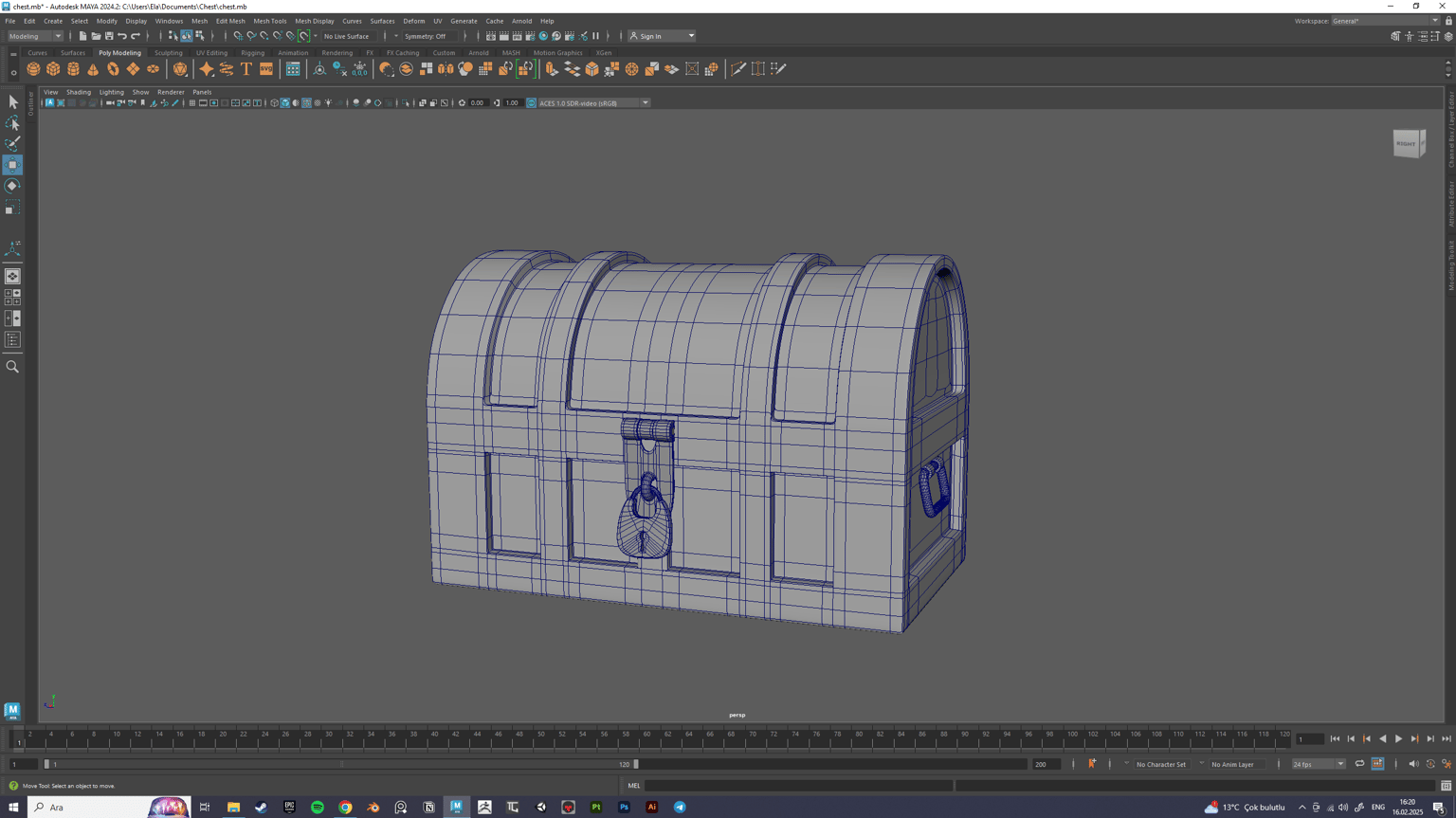Open the viewport Shading menu
The height and width of the screenshot is (818, 1456).
[78, 92]
